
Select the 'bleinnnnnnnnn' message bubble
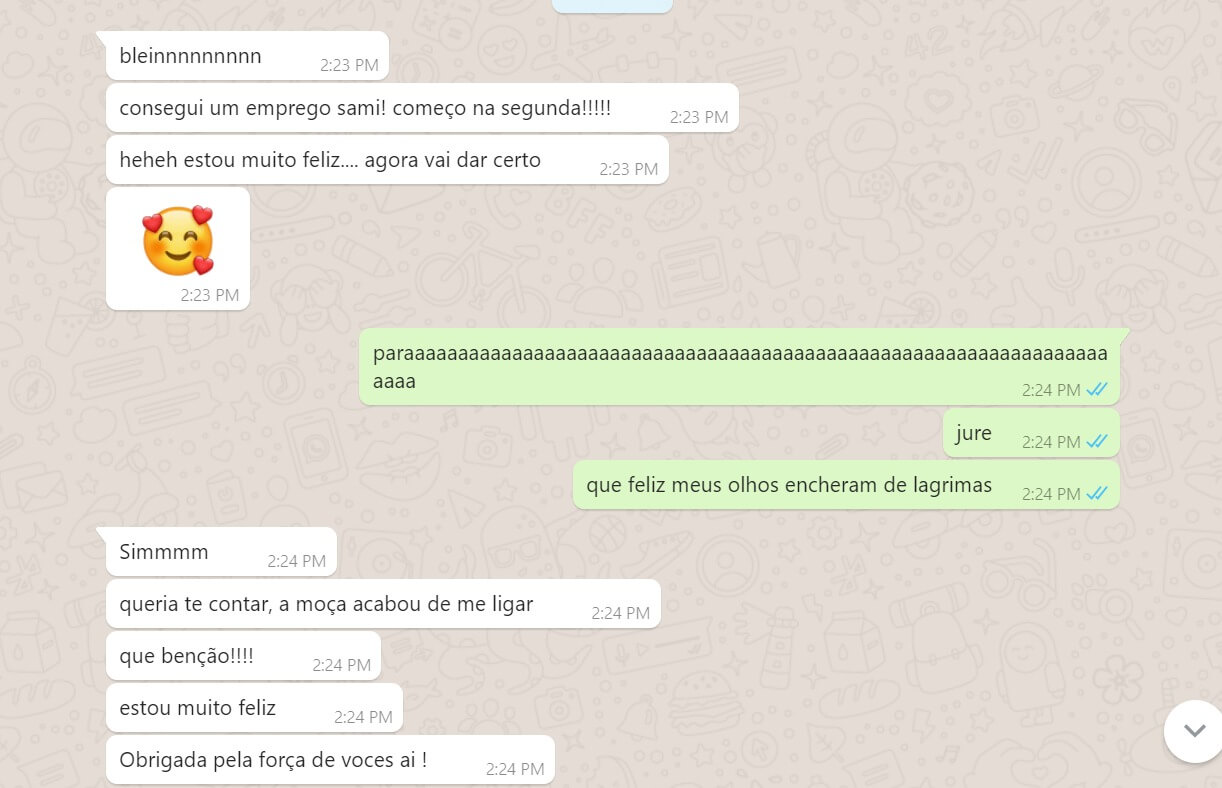247,56
